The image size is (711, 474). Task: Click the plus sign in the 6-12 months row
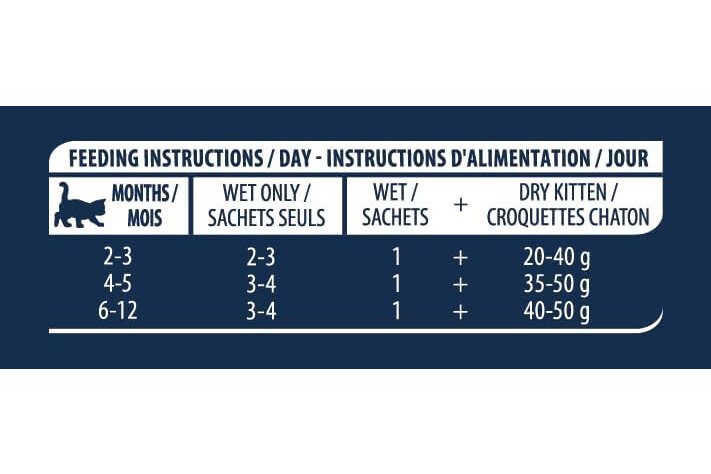460,312
